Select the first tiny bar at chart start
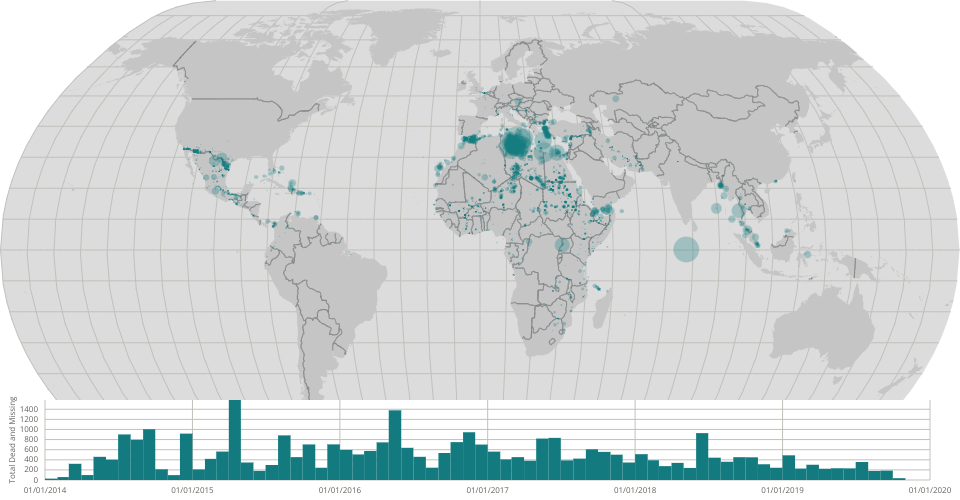Image resolution: width=960 pixels, height=500 pixels. click(x=51, y=479)
